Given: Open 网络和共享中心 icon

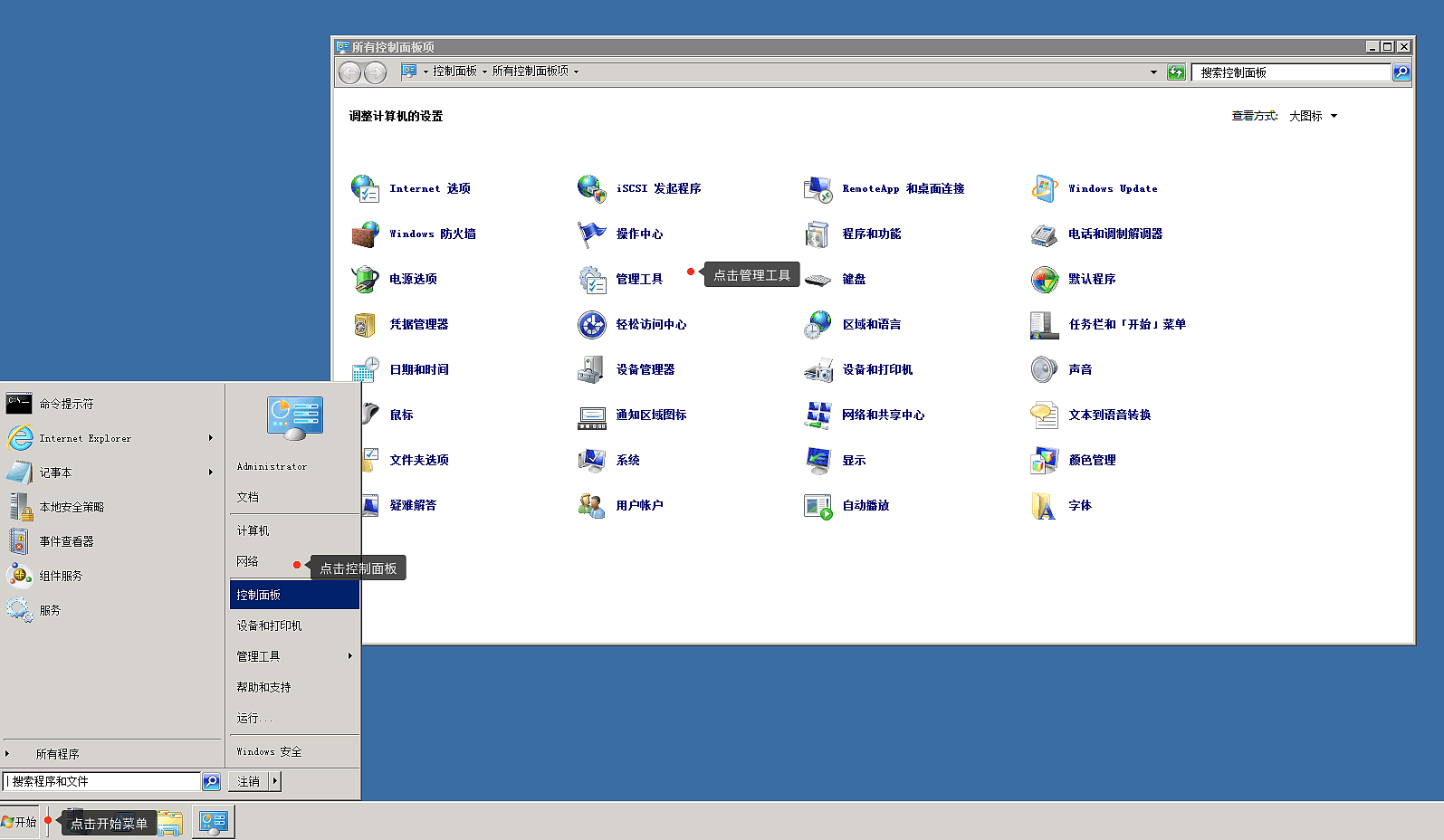Looking at the screenshot, I should (x=818, y=415).
